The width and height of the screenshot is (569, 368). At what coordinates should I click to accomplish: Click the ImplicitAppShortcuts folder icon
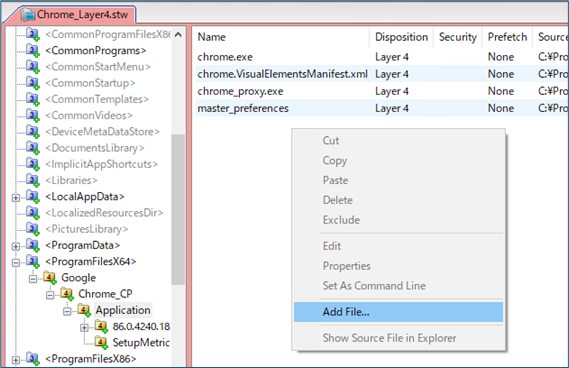pyautogui.click(x=33, y=164)
